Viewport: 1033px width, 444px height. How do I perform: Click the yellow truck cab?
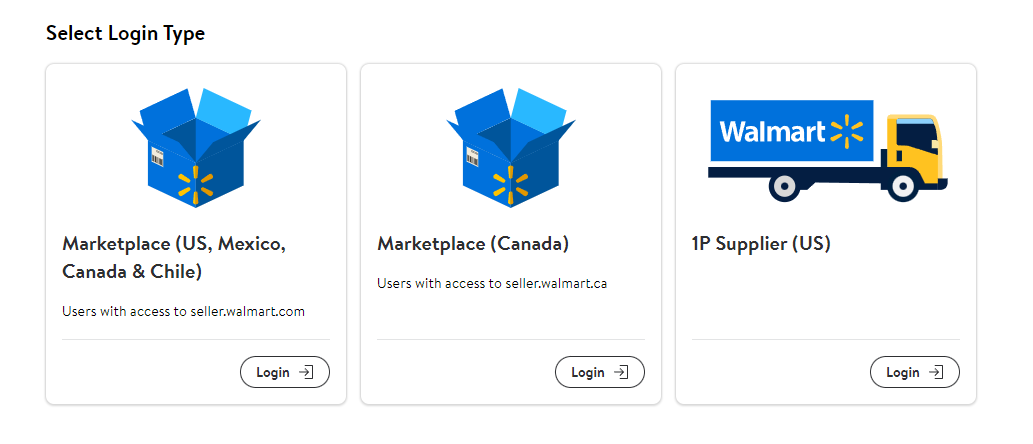click(915, 152)
